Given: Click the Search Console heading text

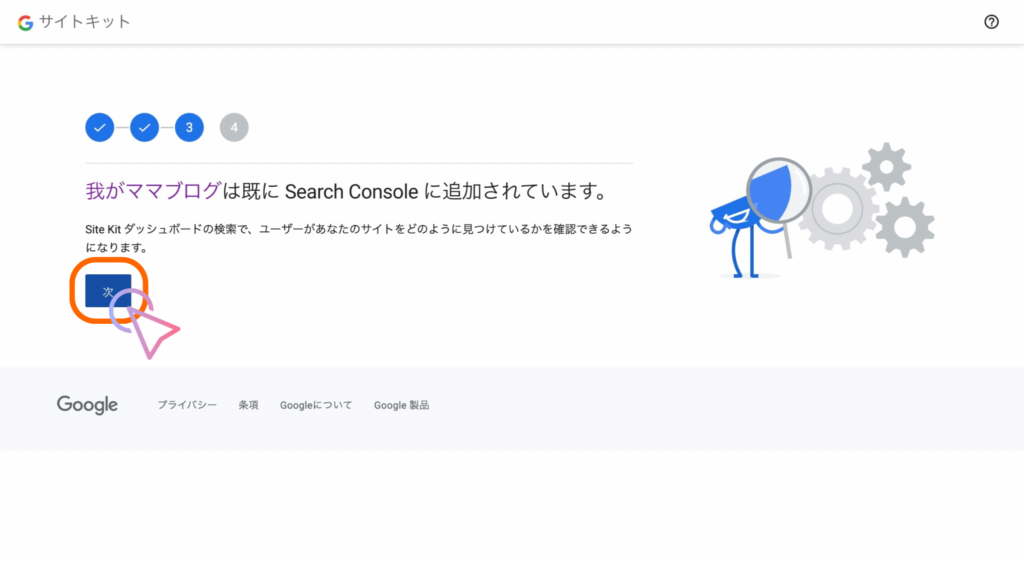Looking at the screenshot, I should (351, 191).
